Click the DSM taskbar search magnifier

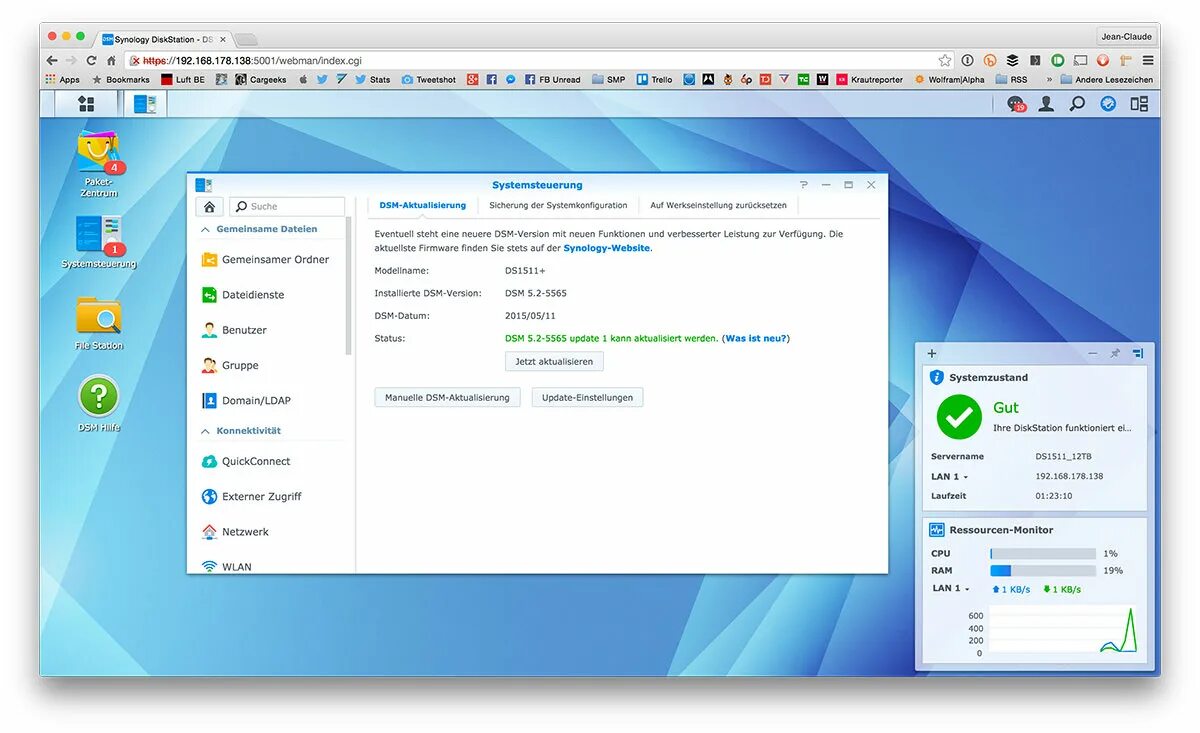[1077, 103]
